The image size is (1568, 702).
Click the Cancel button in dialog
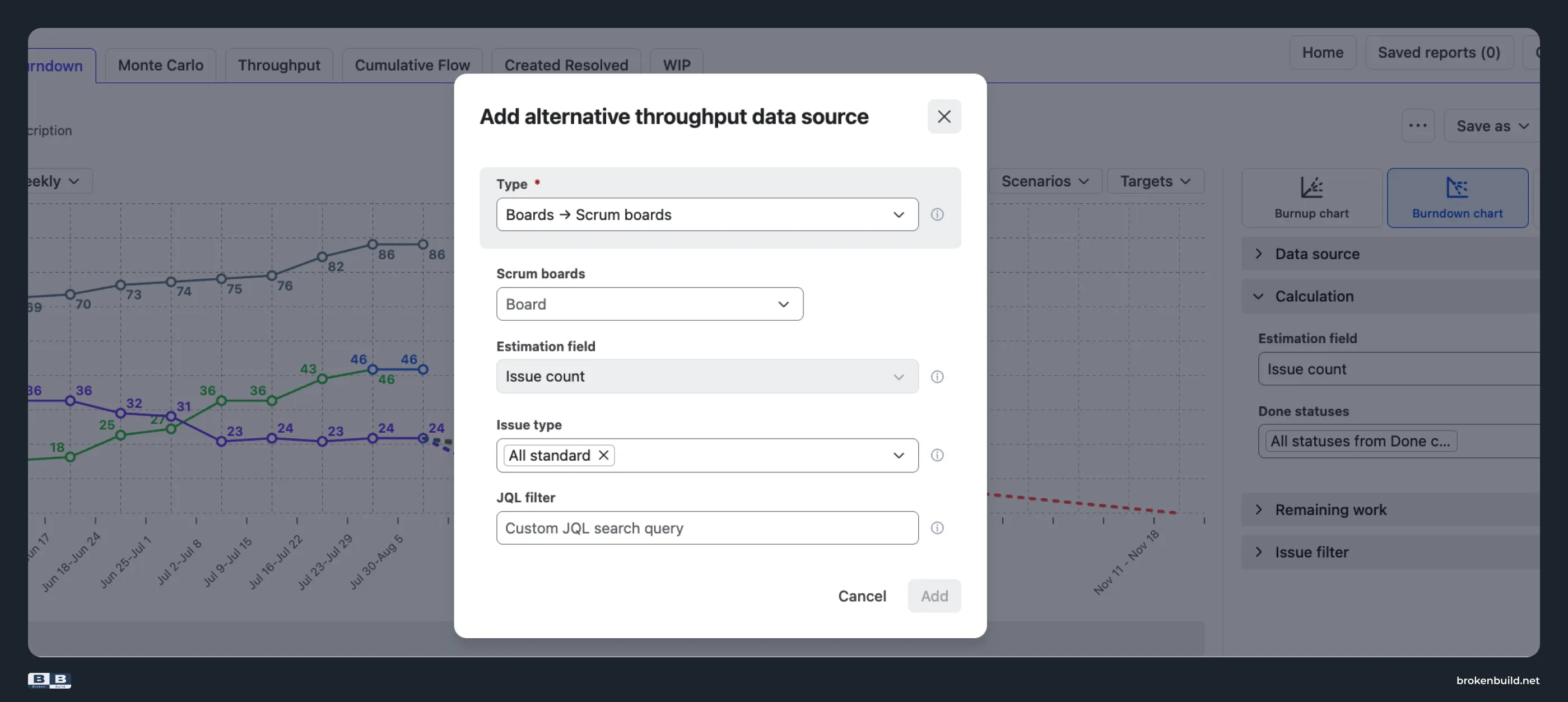click(x=862, y=596)
